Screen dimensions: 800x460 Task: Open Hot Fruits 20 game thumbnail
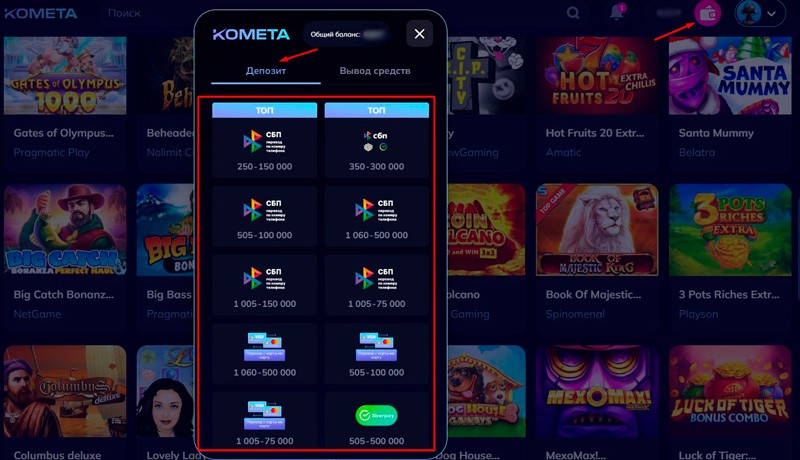[597, 75]
